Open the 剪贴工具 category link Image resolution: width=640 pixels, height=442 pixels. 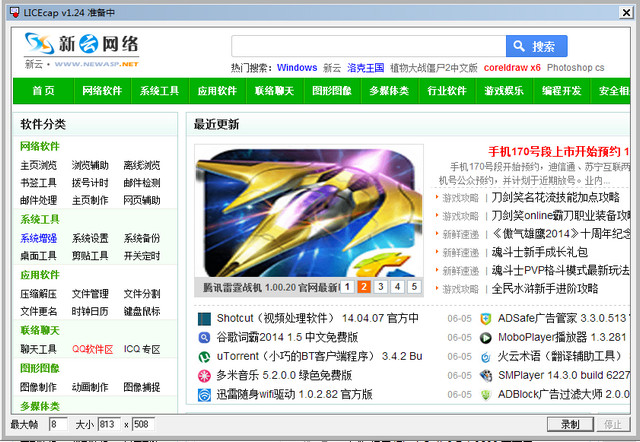pyautogui.click(x=90, y=256)
